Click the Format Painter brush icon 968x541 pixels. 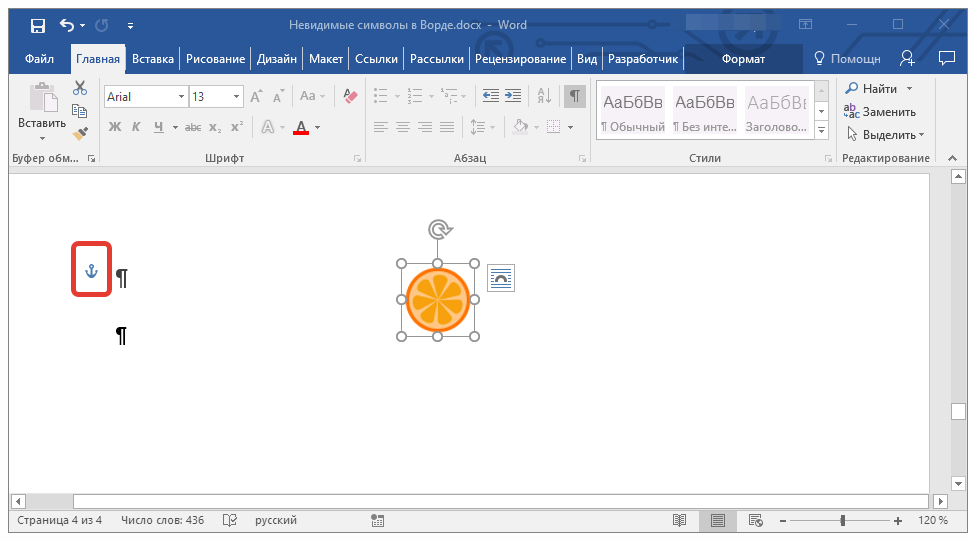[80, 133]
